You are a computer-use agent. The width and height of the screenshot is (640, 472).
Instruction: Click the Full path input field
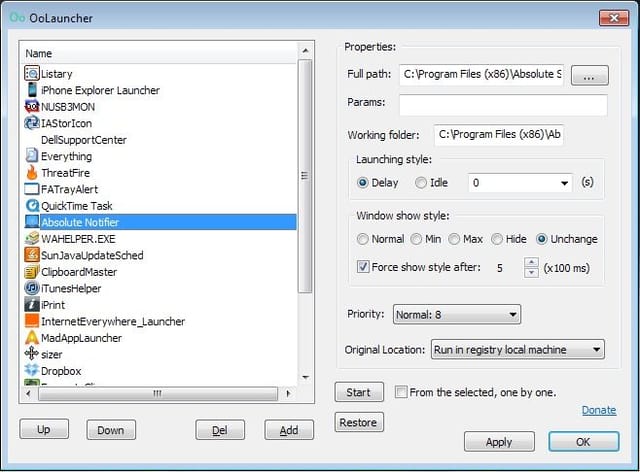[482, 74]
